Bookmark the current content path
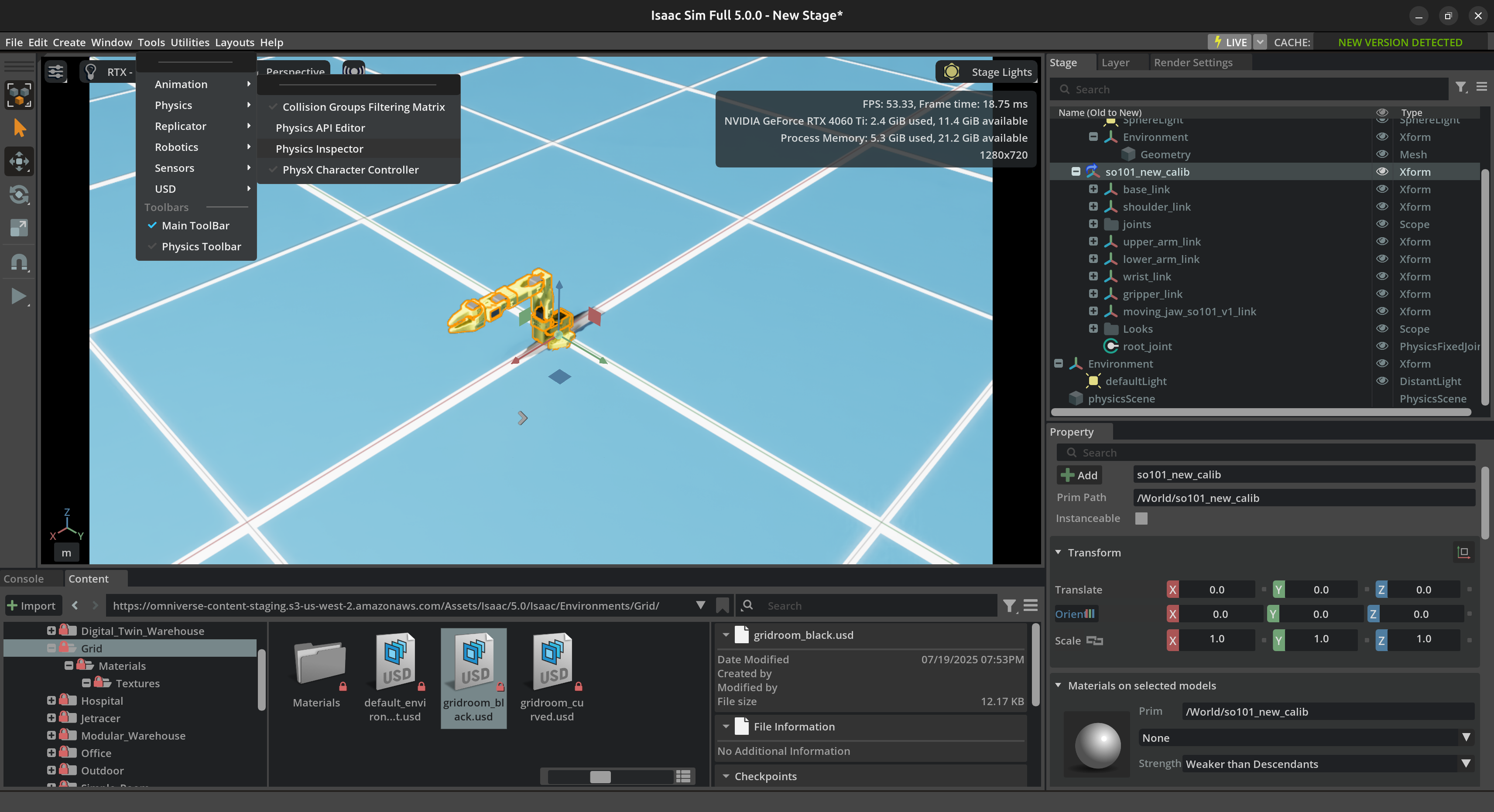 722,605
